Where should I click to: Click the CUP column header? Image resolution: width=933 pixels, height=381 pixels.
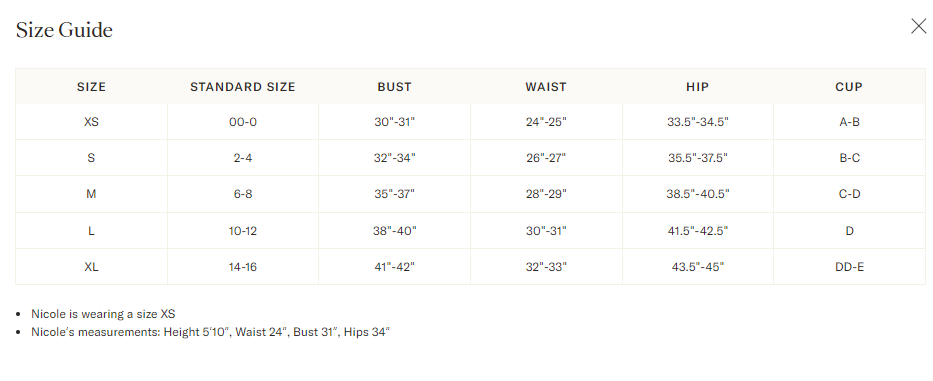coord(849,87)
